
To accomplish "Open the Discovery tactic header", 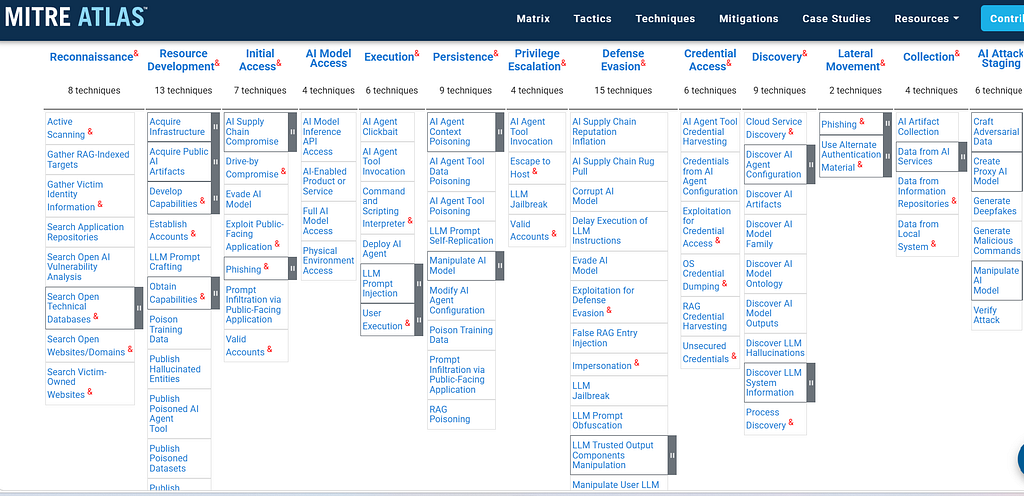I will point(776,57).
